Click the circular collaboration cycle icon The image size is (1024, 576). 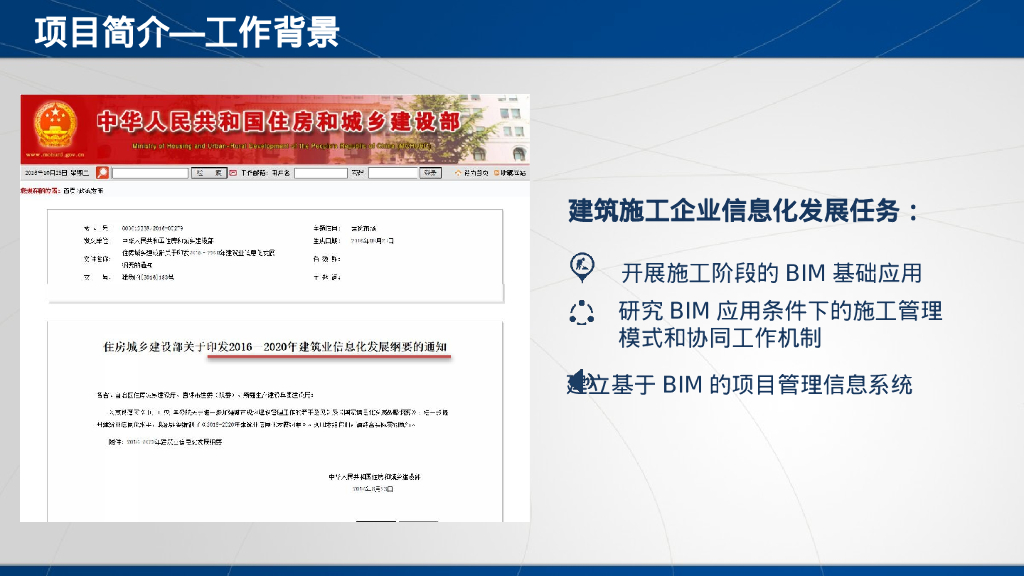pyautogui.click(x=581, y=313)
